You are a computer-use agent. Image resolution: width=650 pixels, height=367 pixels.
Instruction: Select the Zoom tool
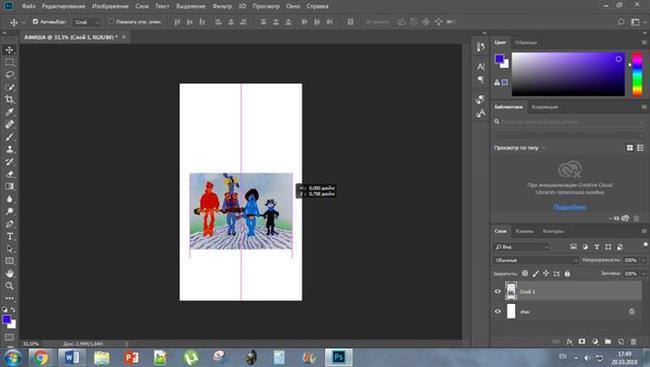point(9,286)
